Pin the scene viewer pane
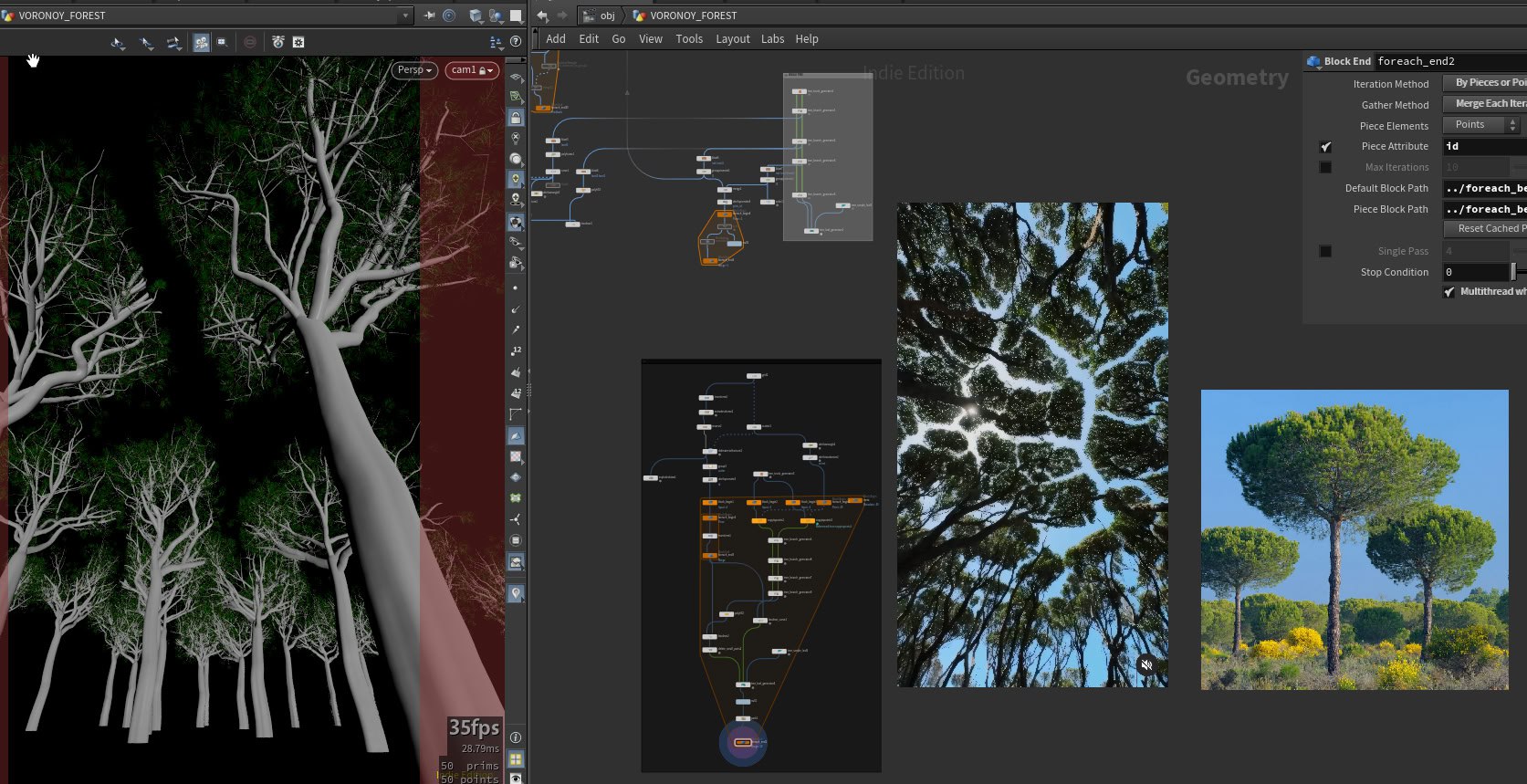The image size is (1527, 784). point(429,16)
